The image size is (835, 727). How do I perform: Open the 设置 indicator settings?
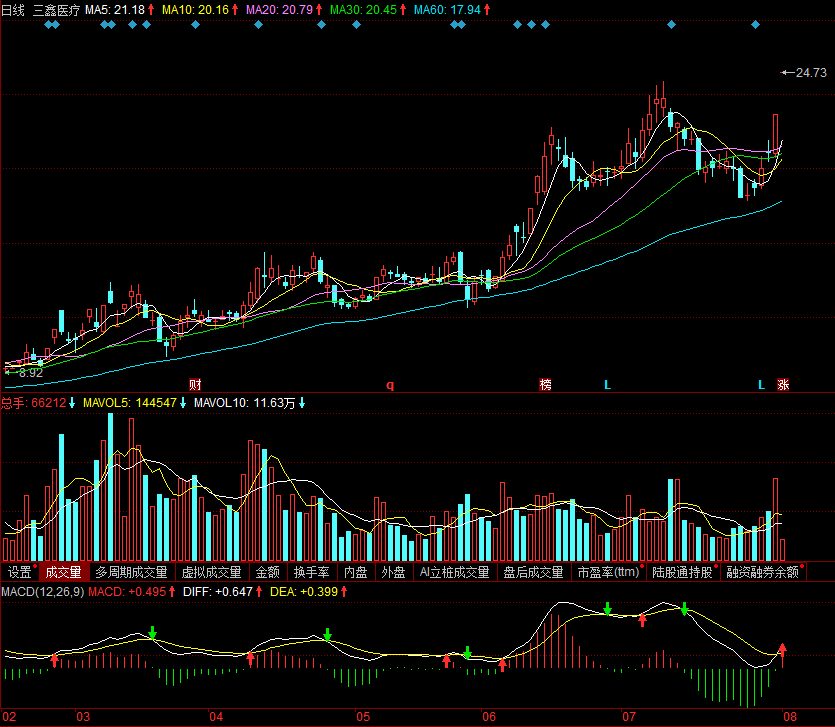tap(20, 573)
